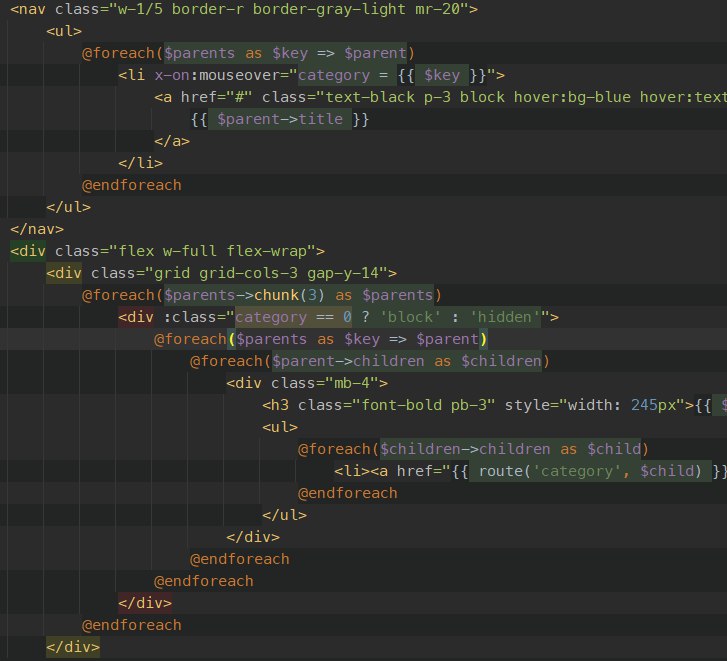Click the opening nav tag line
Image resolution: width=727 pixels, height=661 pixels.
pos(244,9)
